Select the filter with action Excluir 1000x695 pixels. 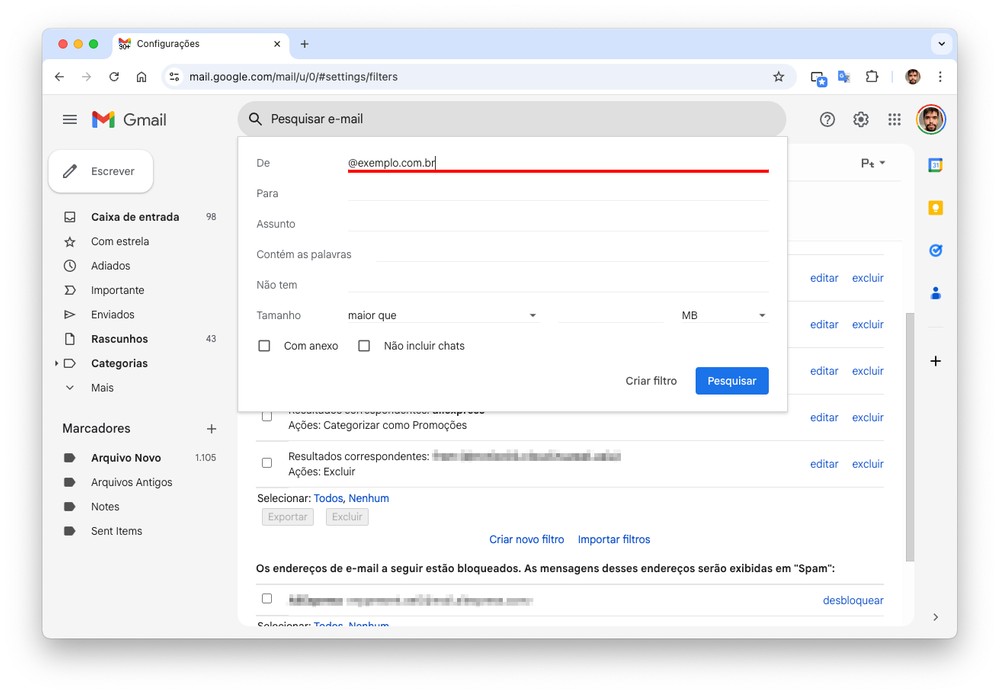pyautogui.click(x=267, y=463)
